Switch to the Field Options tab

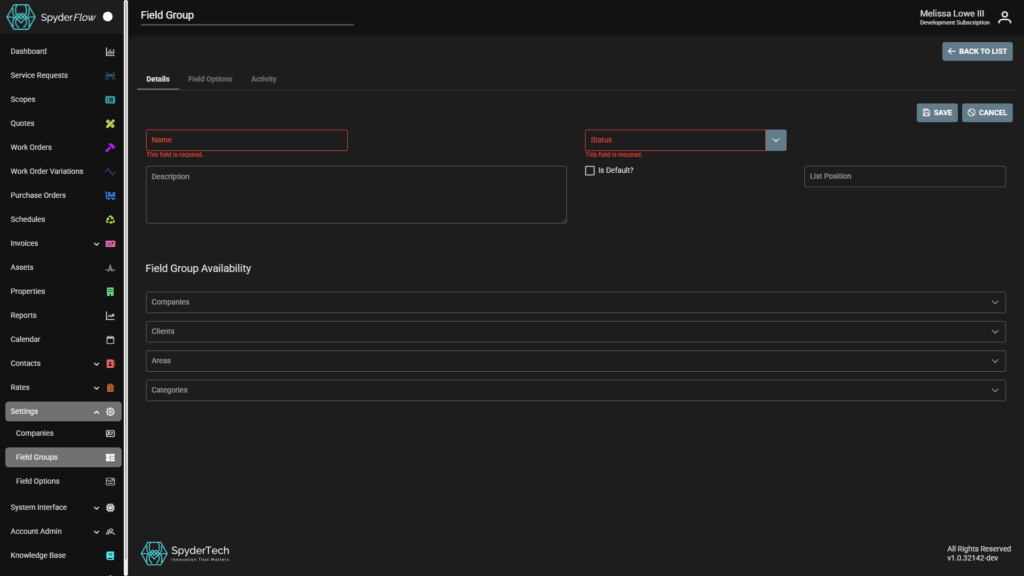point(210,79)
